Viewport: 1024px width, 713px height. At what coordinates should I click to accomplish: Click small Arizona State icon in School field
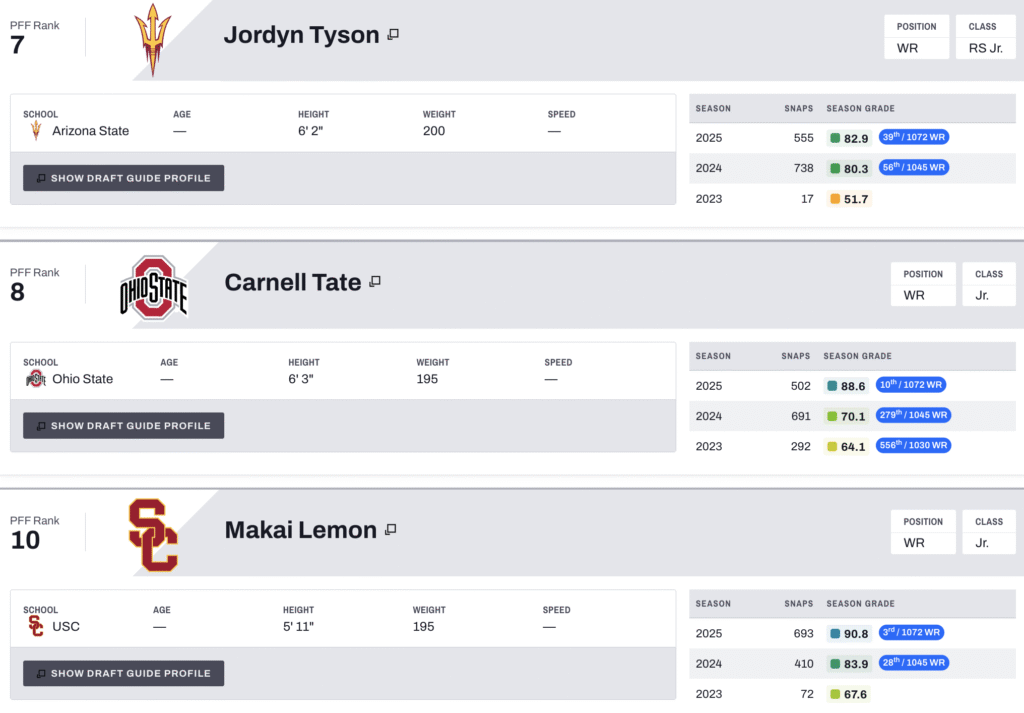pos(36,131)
